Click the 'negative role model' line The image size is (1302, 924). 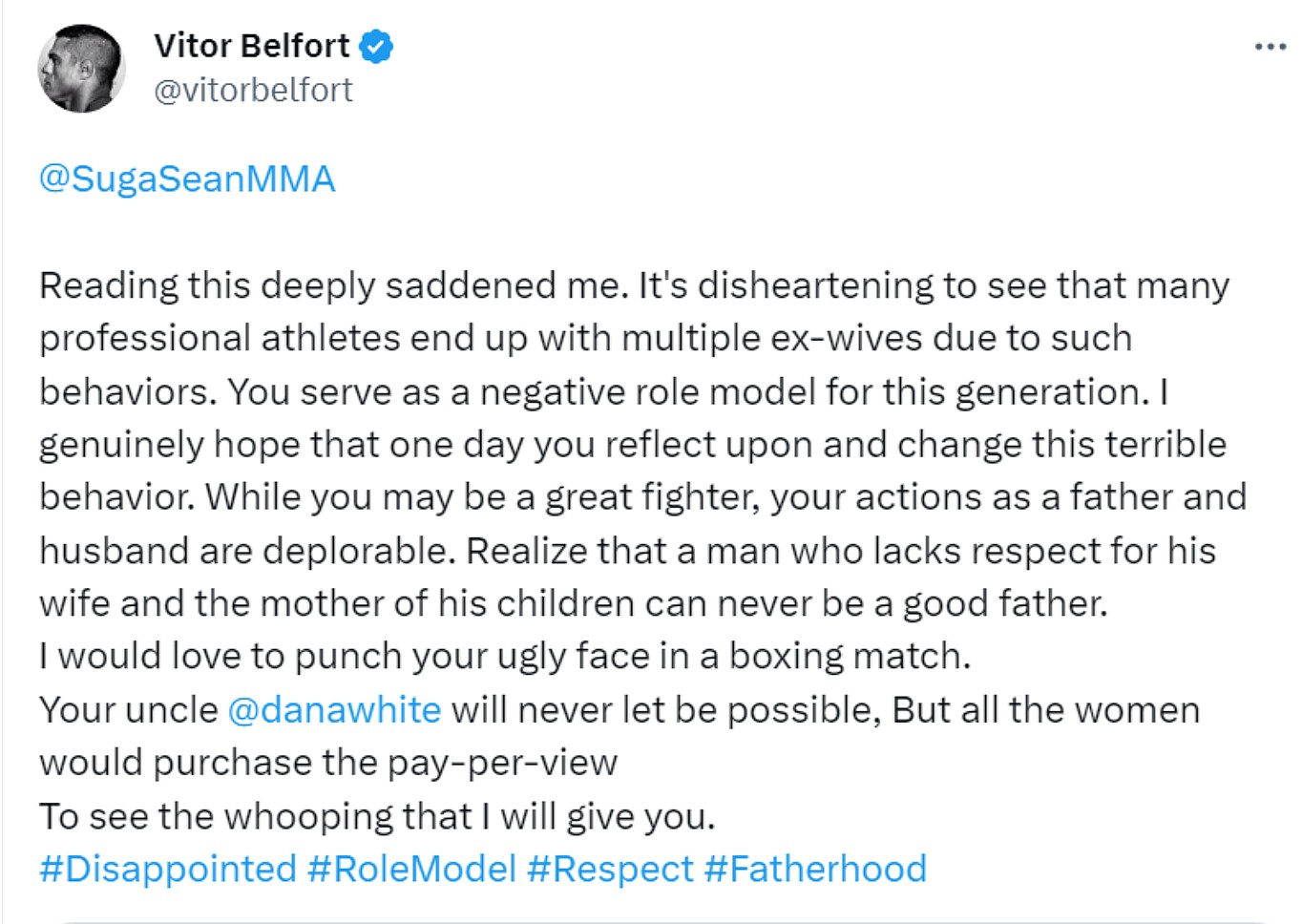point(603,392)
